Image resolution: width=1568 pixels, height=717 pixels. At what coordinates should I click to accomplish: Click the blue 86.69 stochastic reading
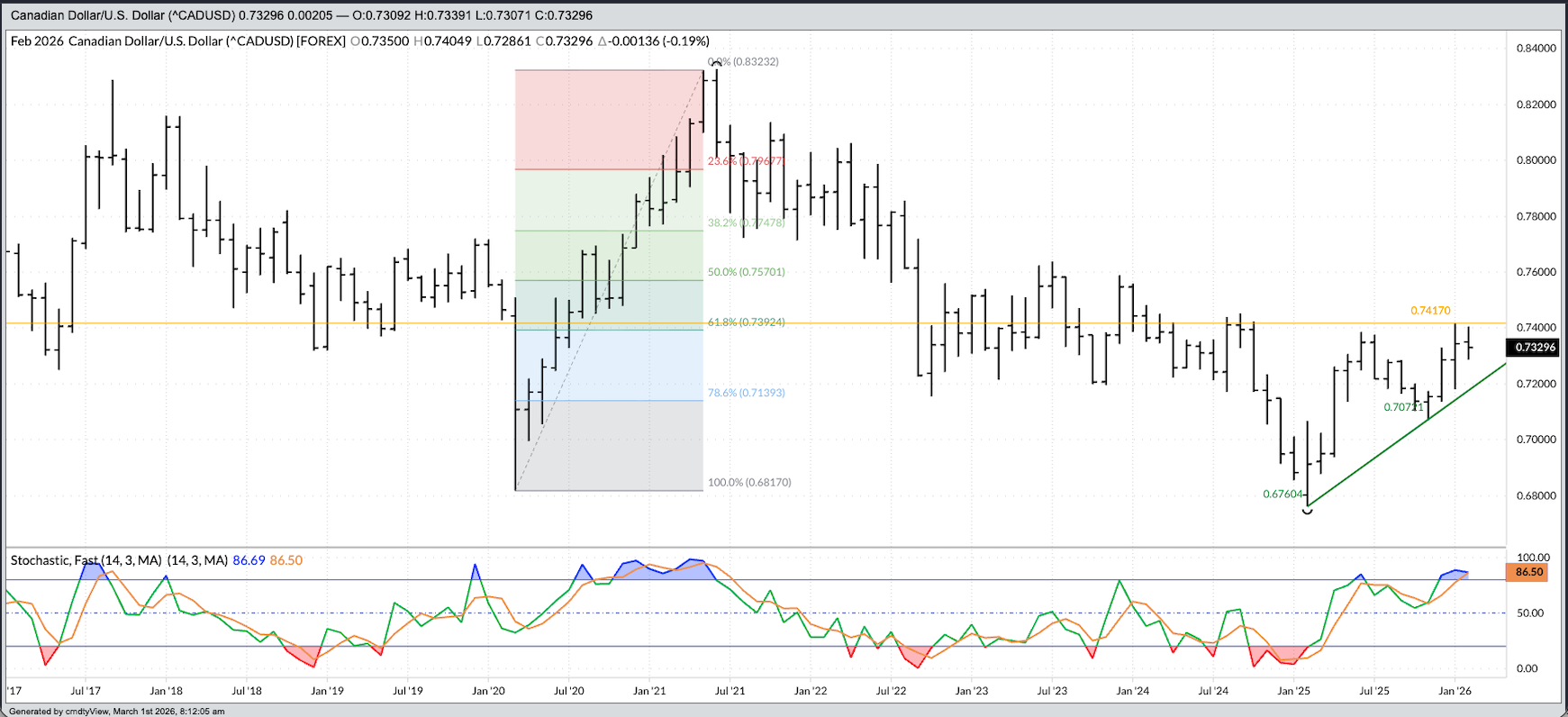[249, 560]
